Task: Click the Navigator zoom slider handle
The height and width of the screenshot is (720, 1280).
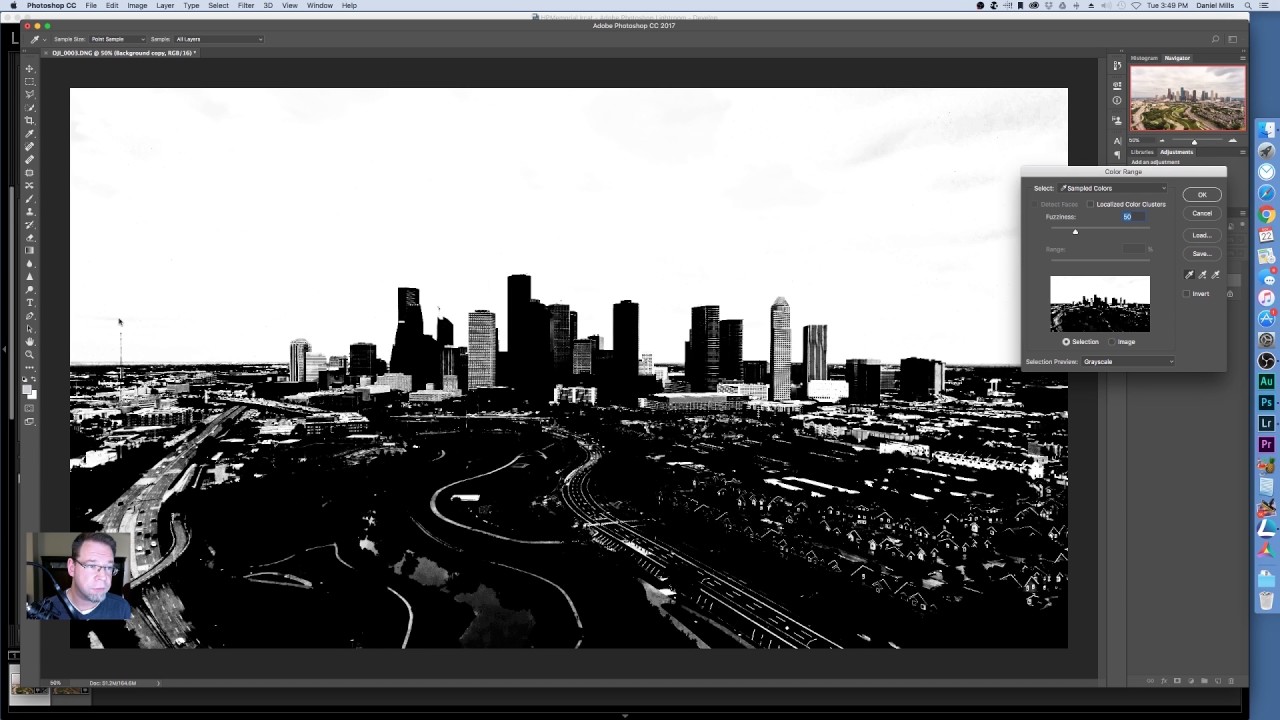Action: tap(1194, 141)
